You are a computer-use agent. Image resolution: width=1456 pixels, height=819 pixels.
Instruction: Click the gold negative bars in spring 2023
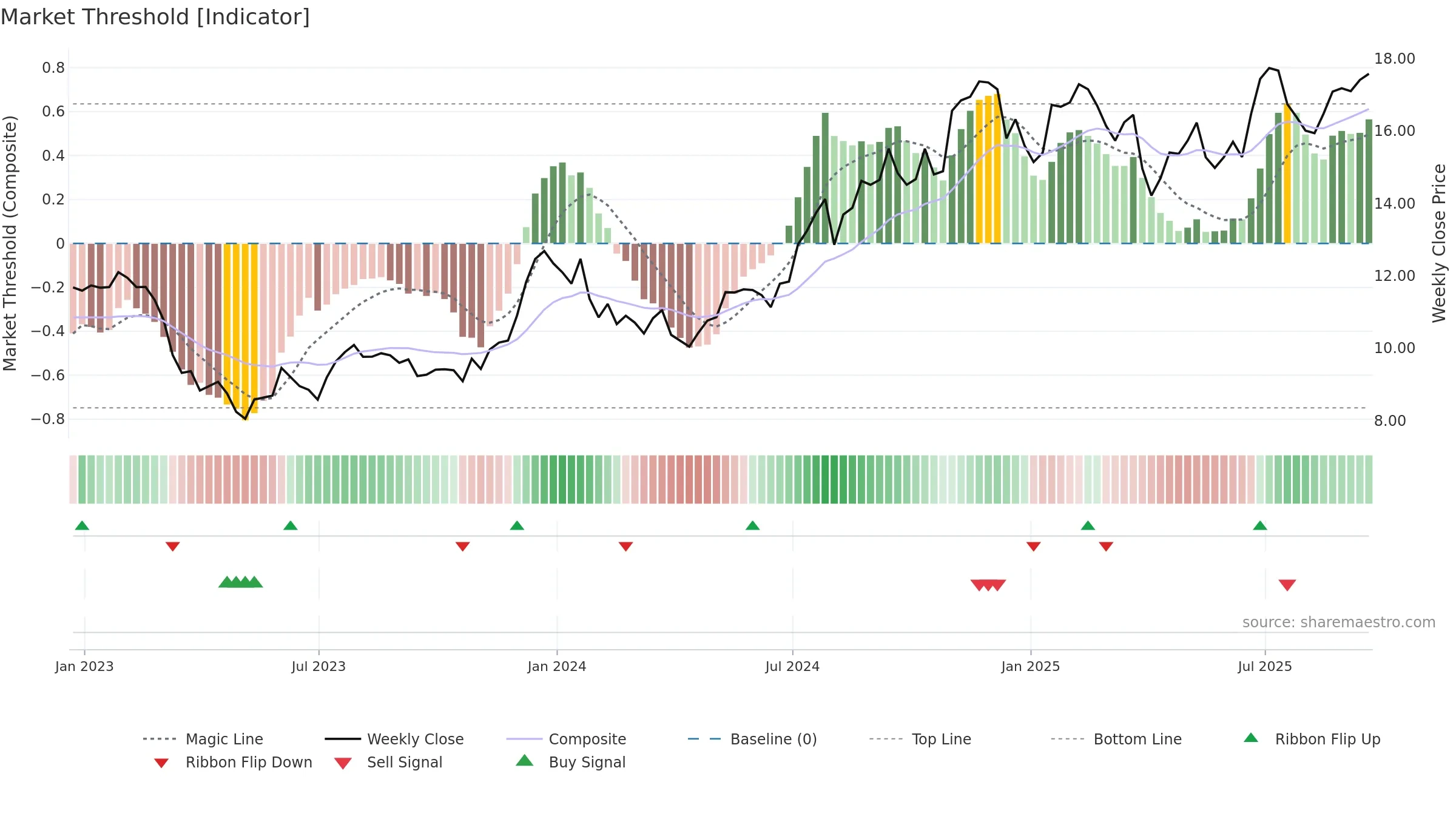click(241, 331)
